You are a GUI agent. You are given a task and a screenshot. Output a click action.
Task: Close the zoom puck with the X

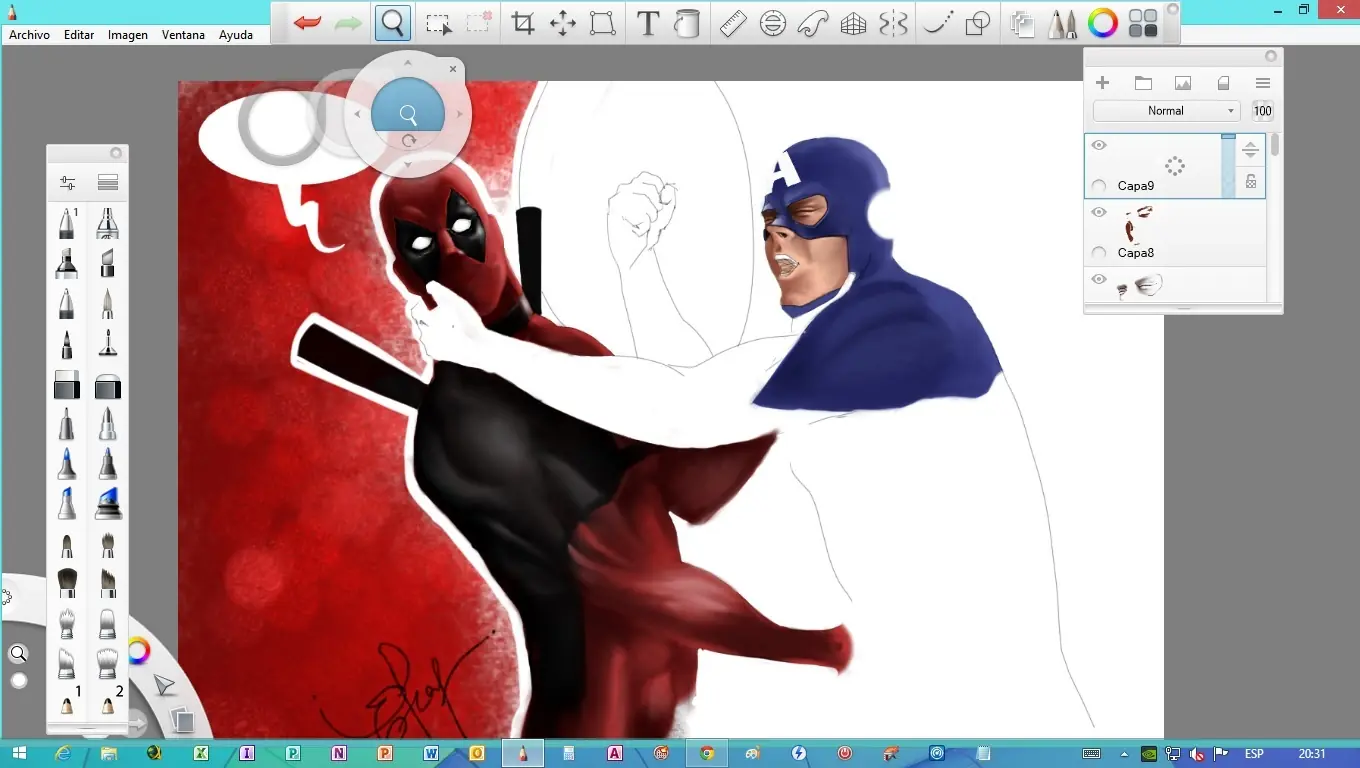(x=453, y=69)
